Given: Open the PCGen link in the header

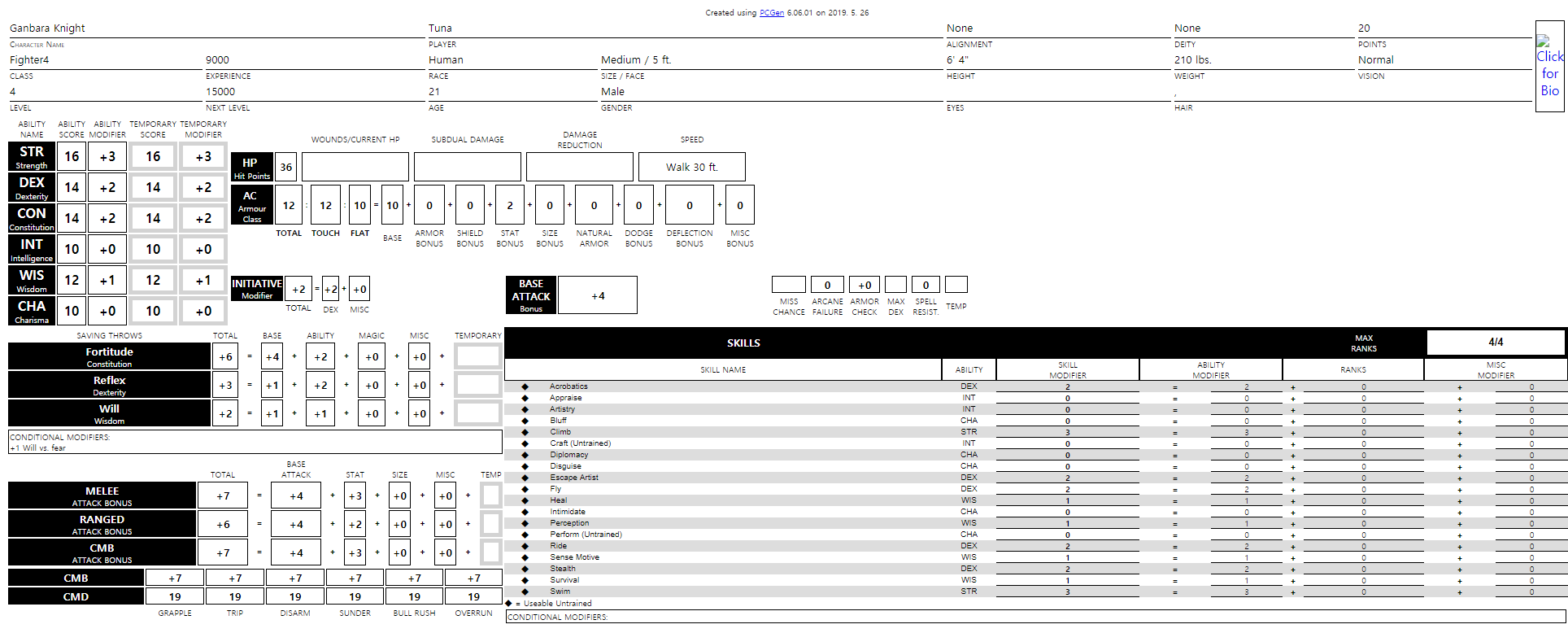Looking at the screenshot, I should 771,13.
